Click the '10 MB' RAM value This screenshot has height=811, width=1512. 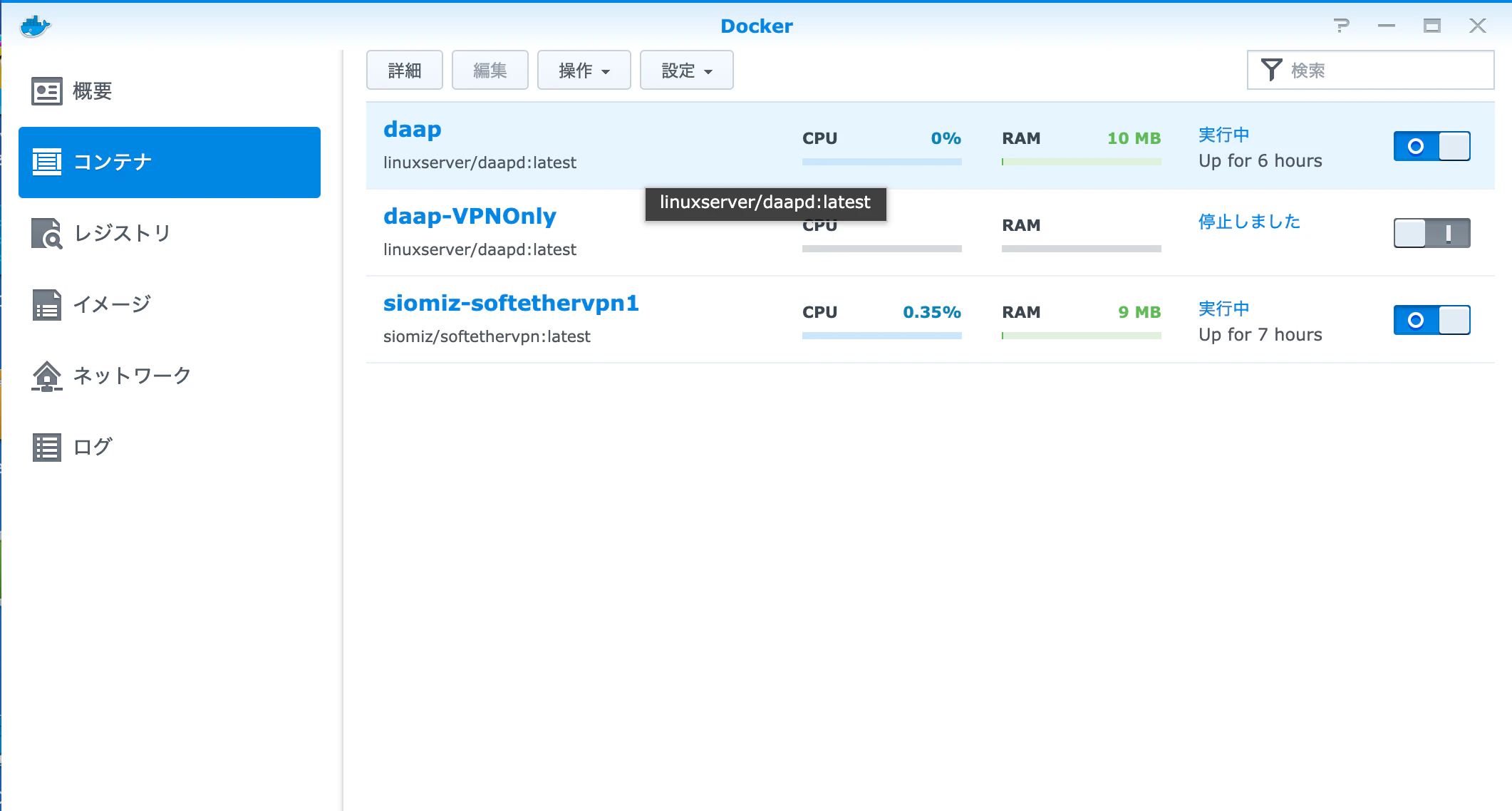click(1134, 138)
